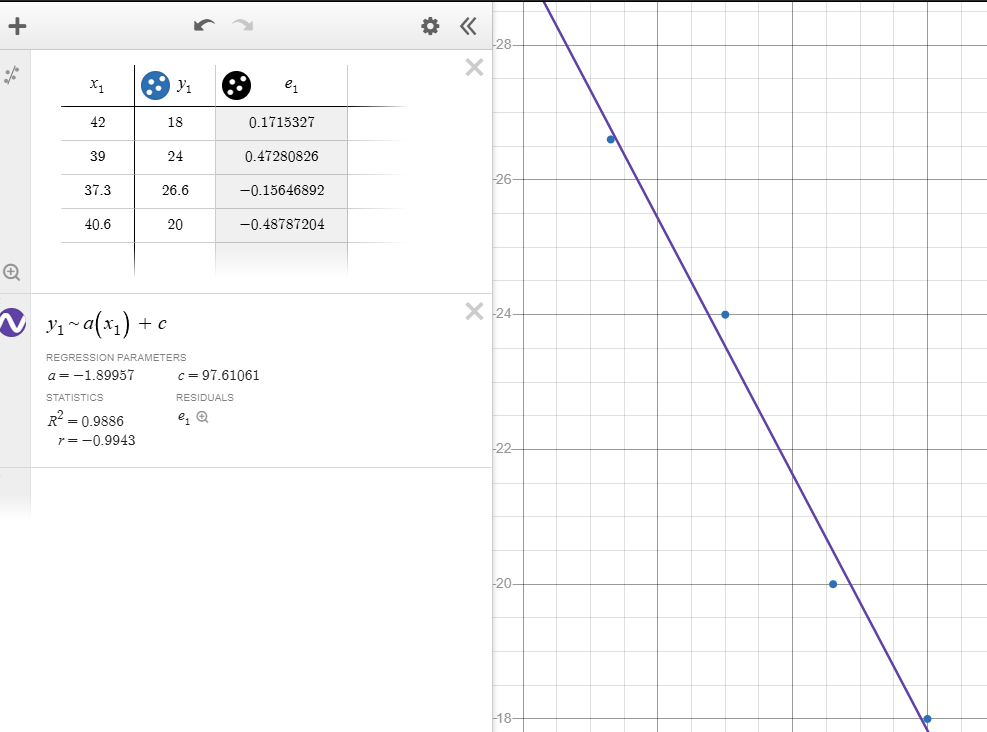Toggle blue y1 point style icon
This screenshot has width=987, height=732.
155,86
